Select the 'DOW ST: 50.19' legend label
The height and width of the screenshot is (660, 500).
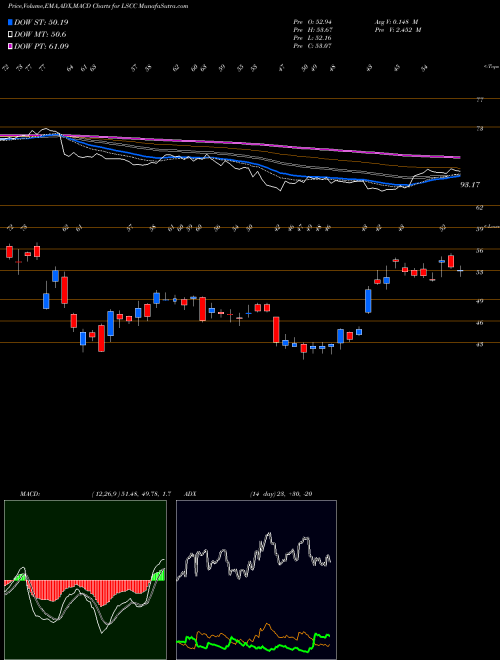coord(41,22)
